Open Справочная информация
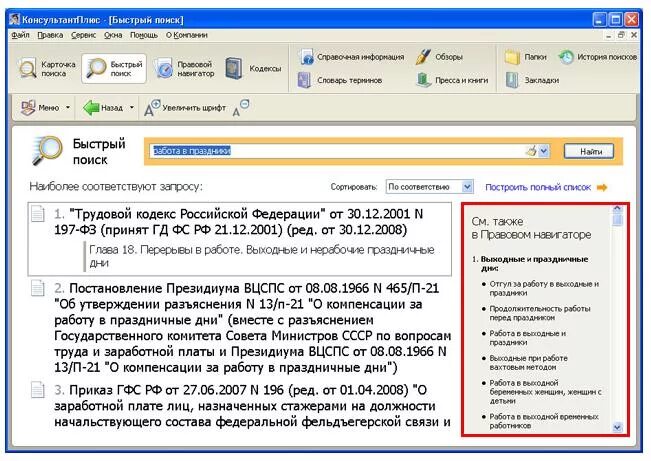This screenshot has width=651, height=461. click(x=351, y=57)
